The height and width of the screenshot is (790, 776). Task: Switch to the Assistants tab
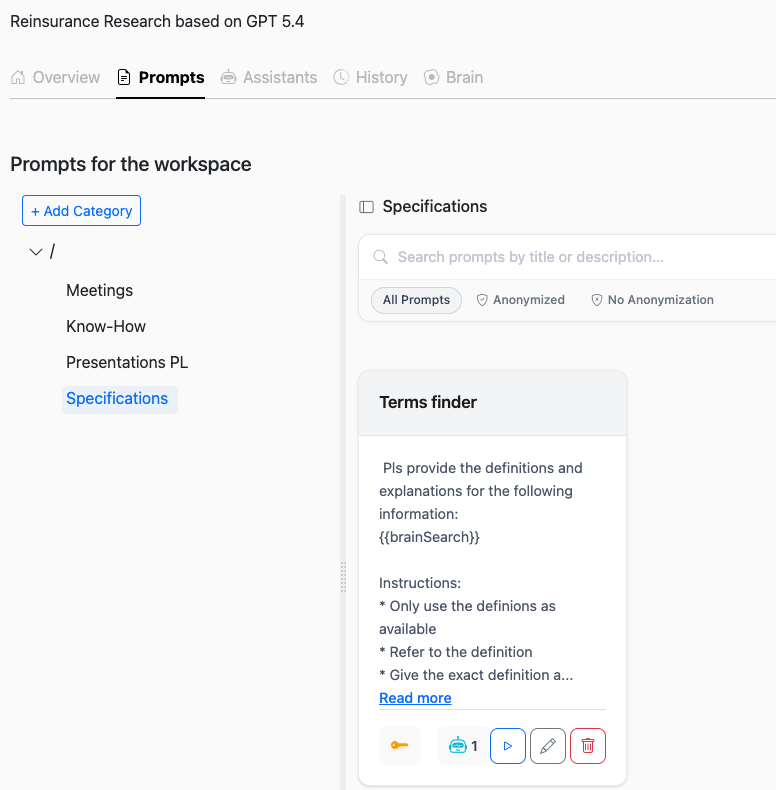(x=269, y=77)
